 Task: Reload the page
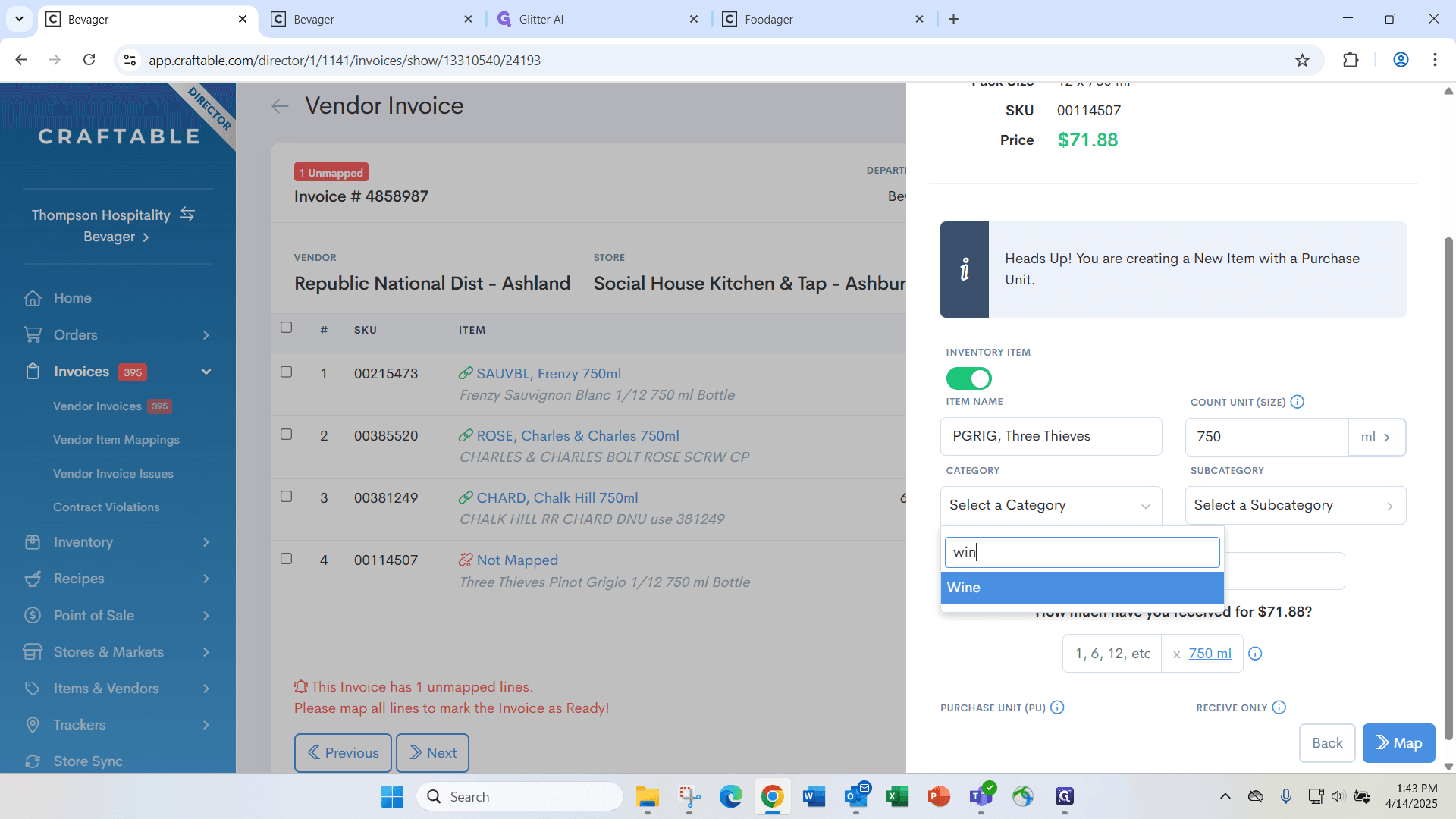[x=89, y=60]
